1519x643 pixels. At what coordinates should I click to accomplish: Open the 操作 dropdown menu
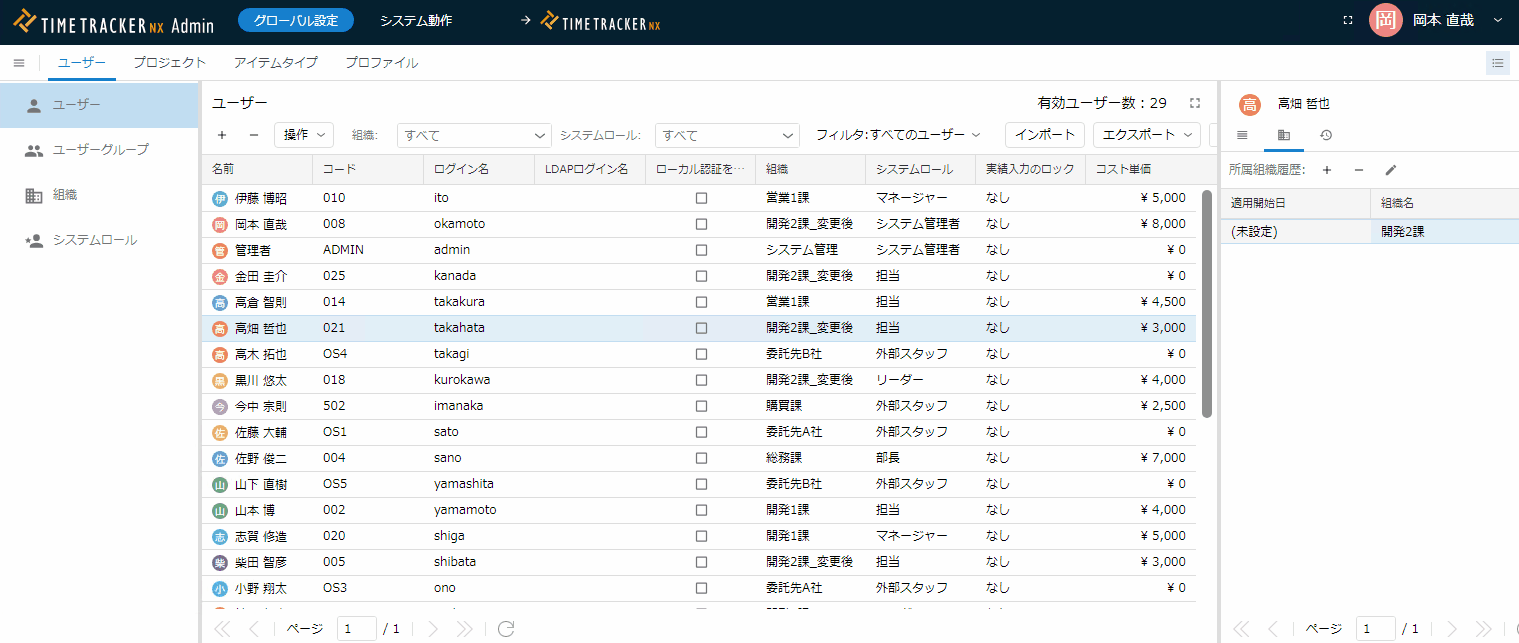(x=304, y=135)
